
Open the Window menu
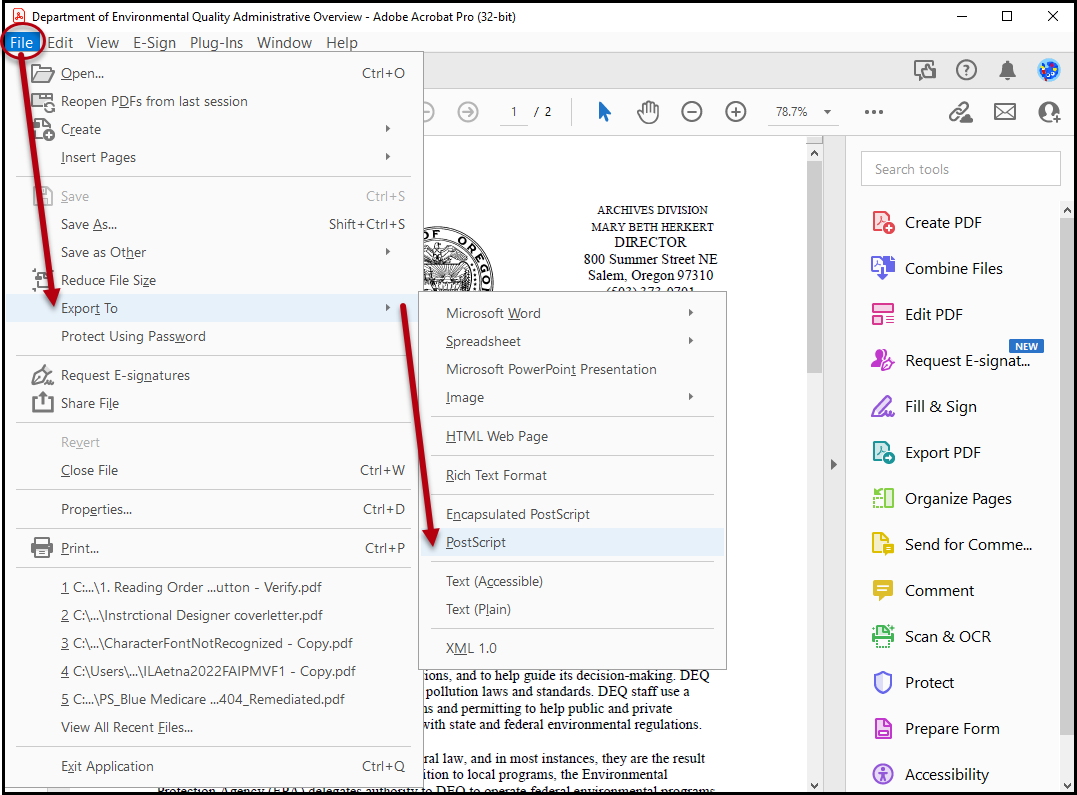click(284, 43)
